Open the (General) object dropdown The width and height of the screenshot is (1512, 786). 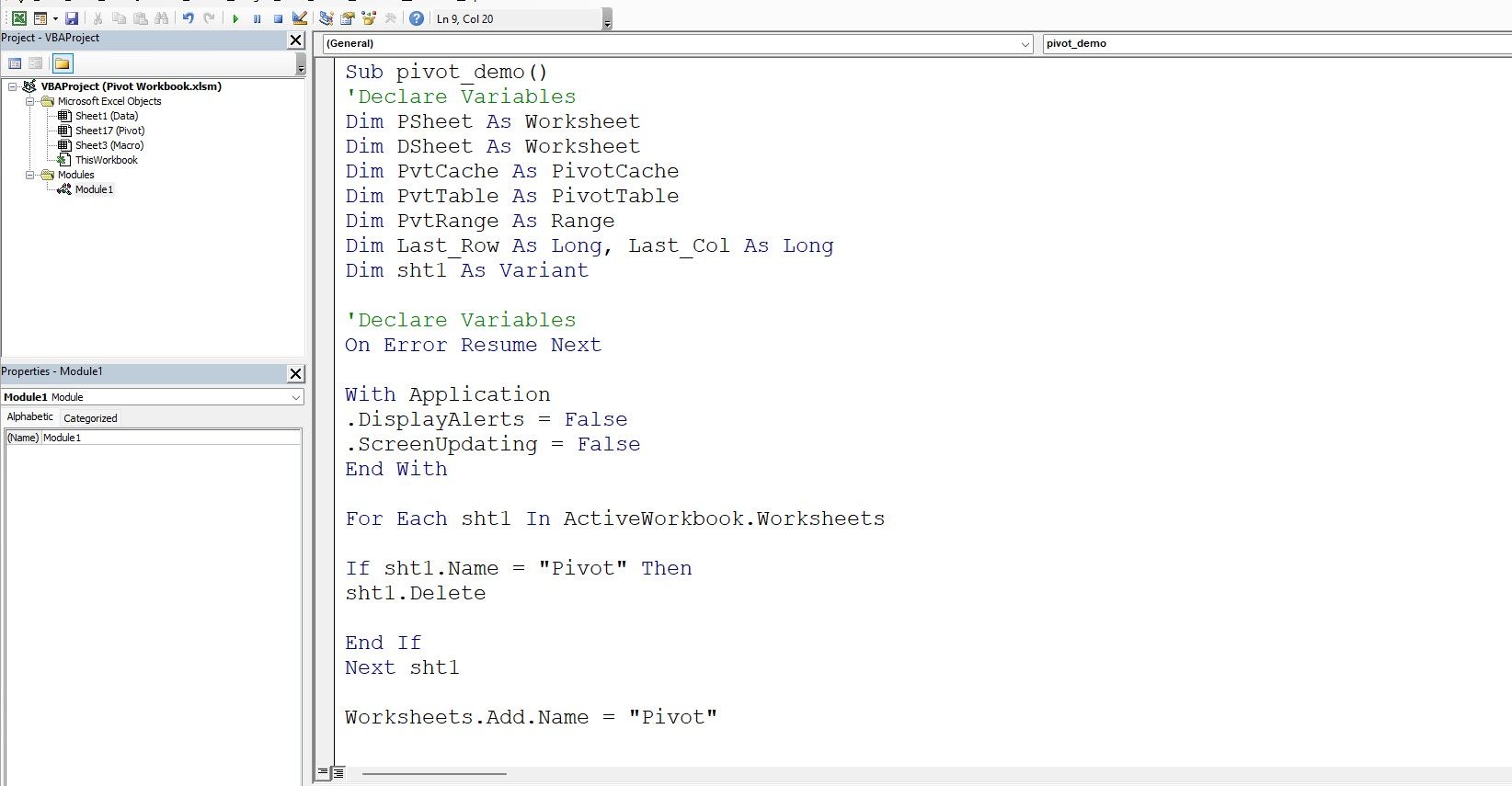tap(678, 43)
